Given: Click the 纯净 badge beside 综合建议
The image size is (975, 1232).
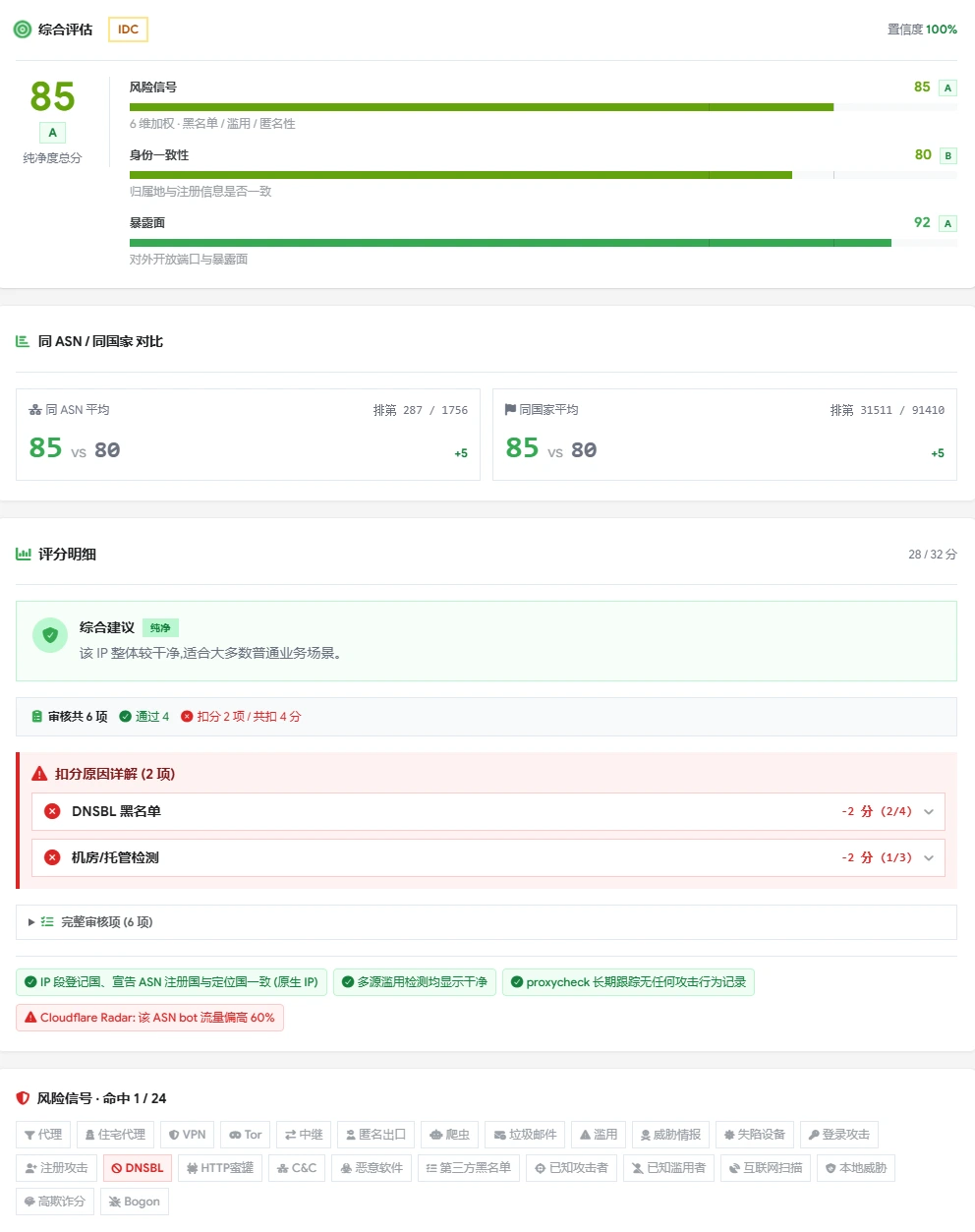Looking at the screenshot, I should 160,628.
